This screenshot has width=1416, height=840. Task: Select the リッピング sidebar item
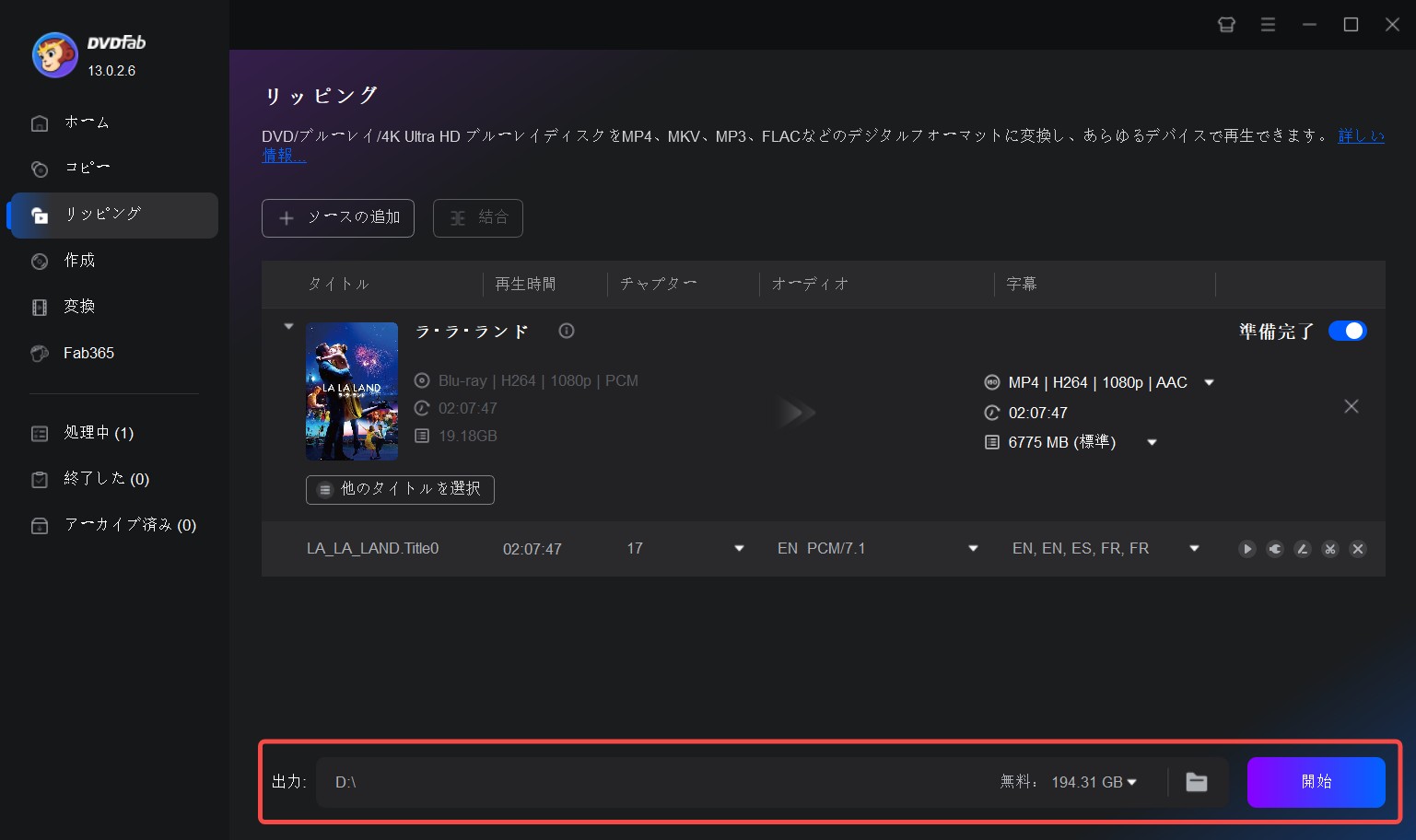114,215
